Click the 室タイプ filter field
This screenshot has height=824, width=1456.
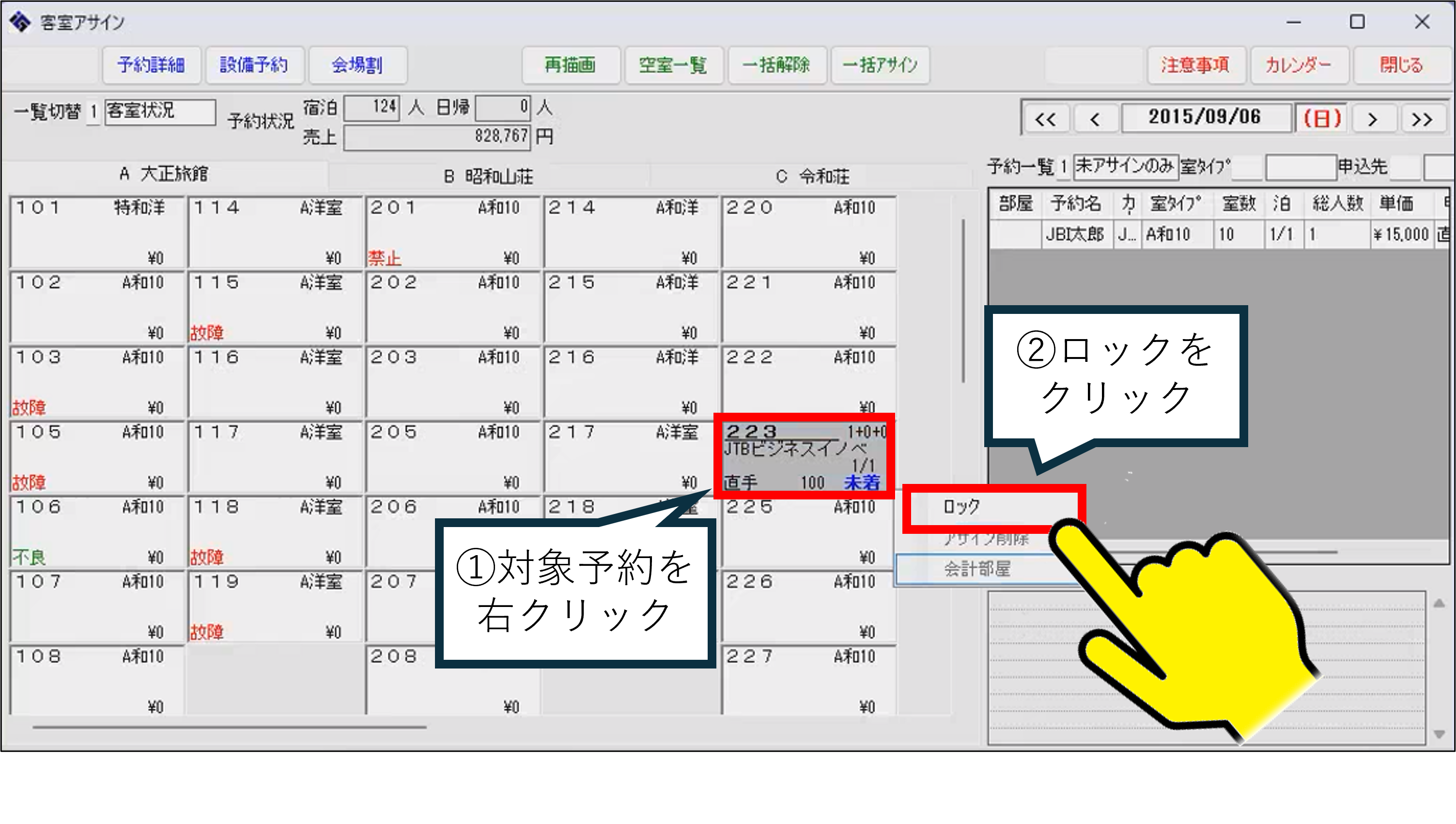(x=1301, y=168)
